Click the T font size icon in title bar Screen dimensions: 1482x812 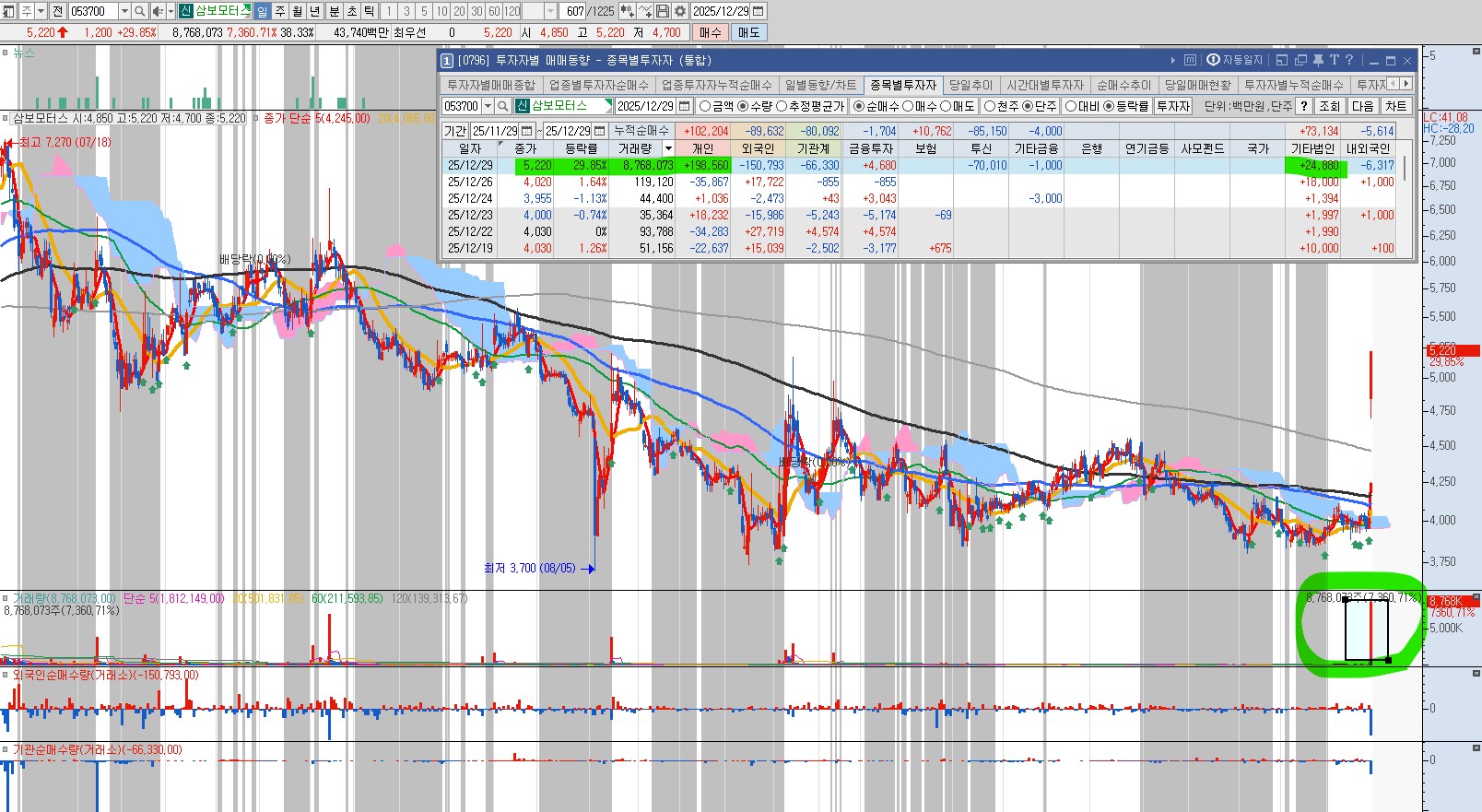(1334, 60)
